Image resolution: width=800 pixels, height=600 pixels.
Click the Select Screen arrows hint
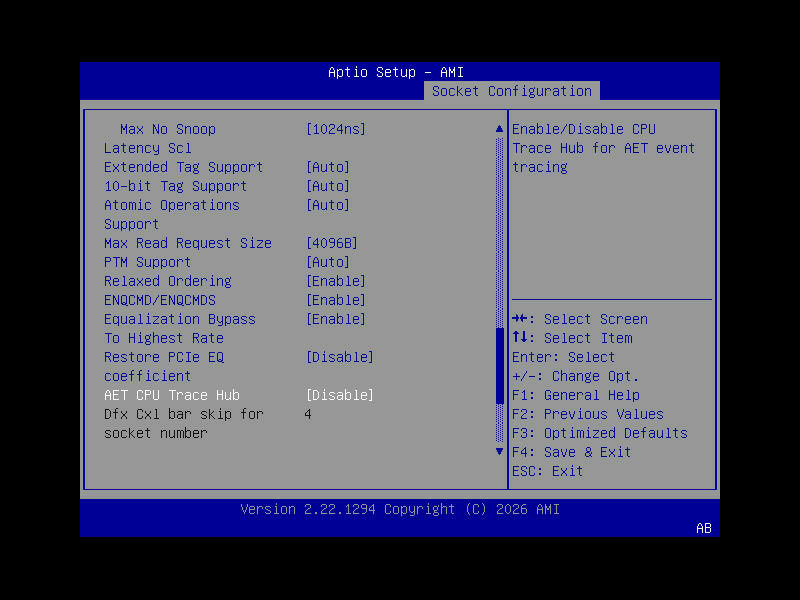click(x=580, y=319)
